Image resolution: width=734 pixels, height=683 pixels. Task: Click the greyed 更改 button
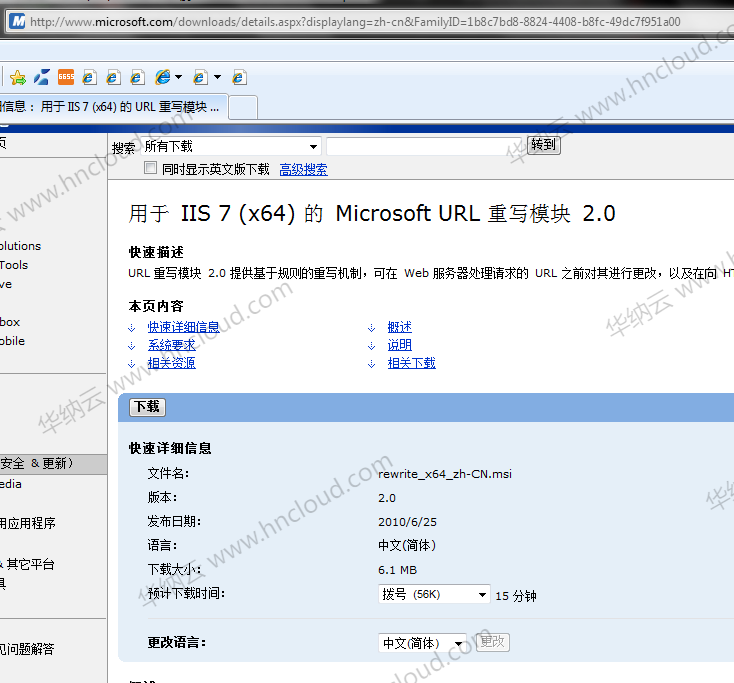pyautogui.click(x=492, y=642)
